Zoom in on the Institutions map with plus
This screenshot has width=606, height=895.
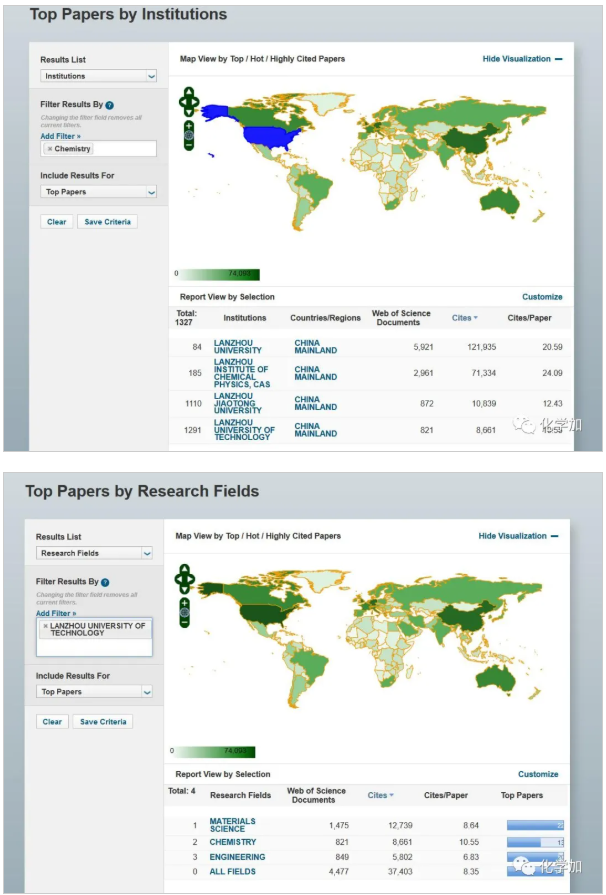(188, 124)
